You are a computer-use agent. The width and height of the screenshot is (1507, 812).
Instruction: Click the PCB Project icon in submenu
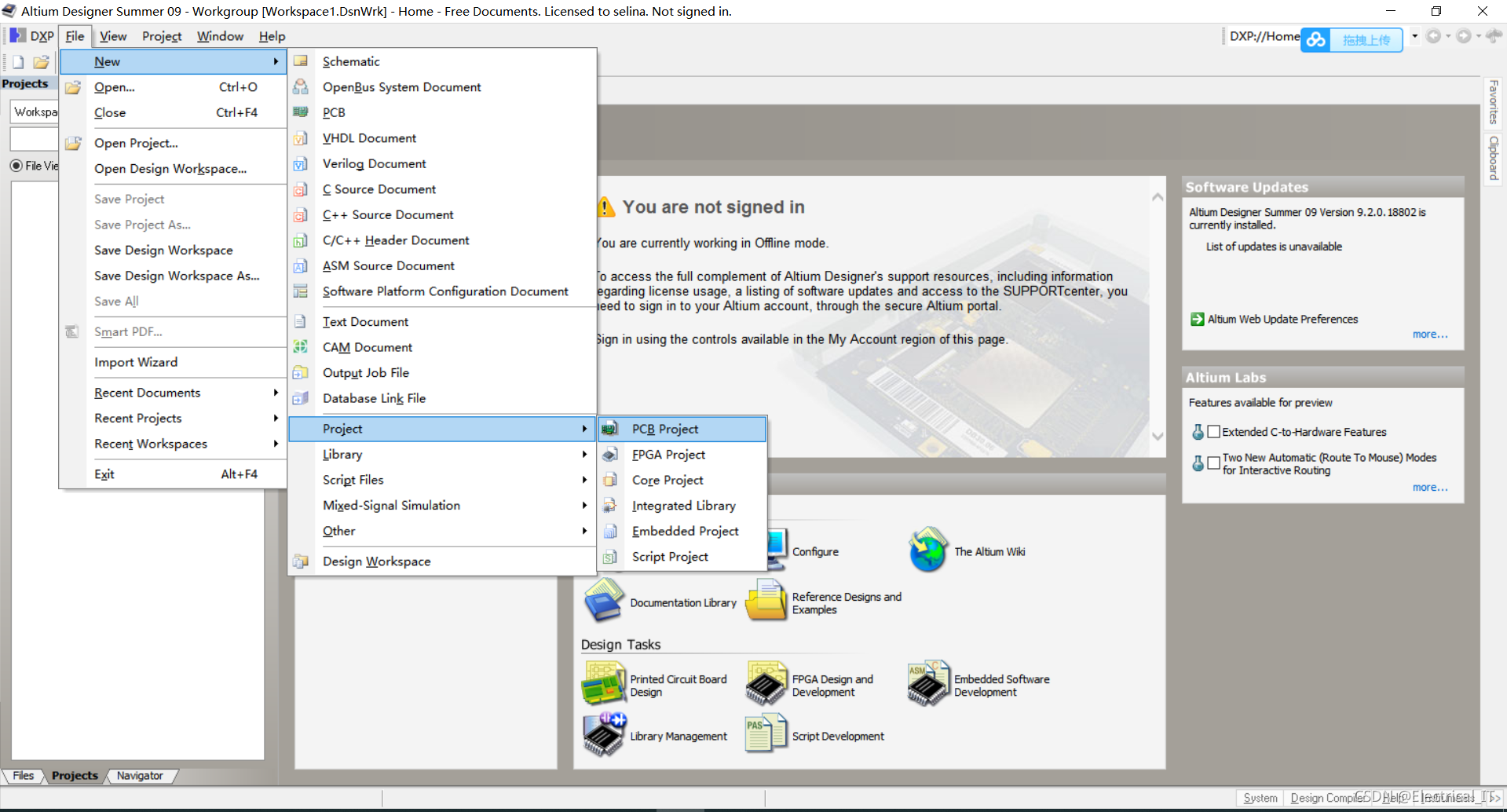click(x=610, y=429)
